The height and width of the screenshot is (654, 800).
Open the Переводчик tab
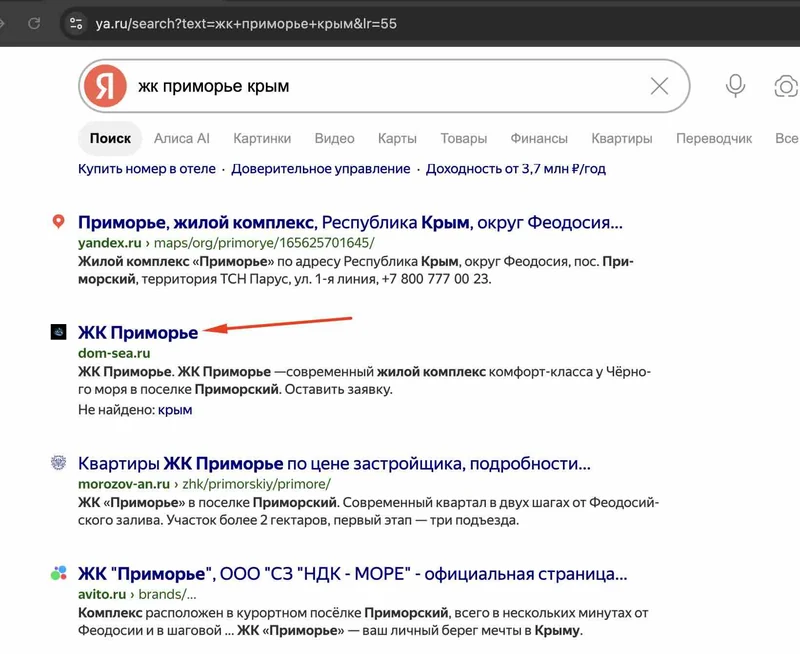pyautogui.click(x=714, y=138)
